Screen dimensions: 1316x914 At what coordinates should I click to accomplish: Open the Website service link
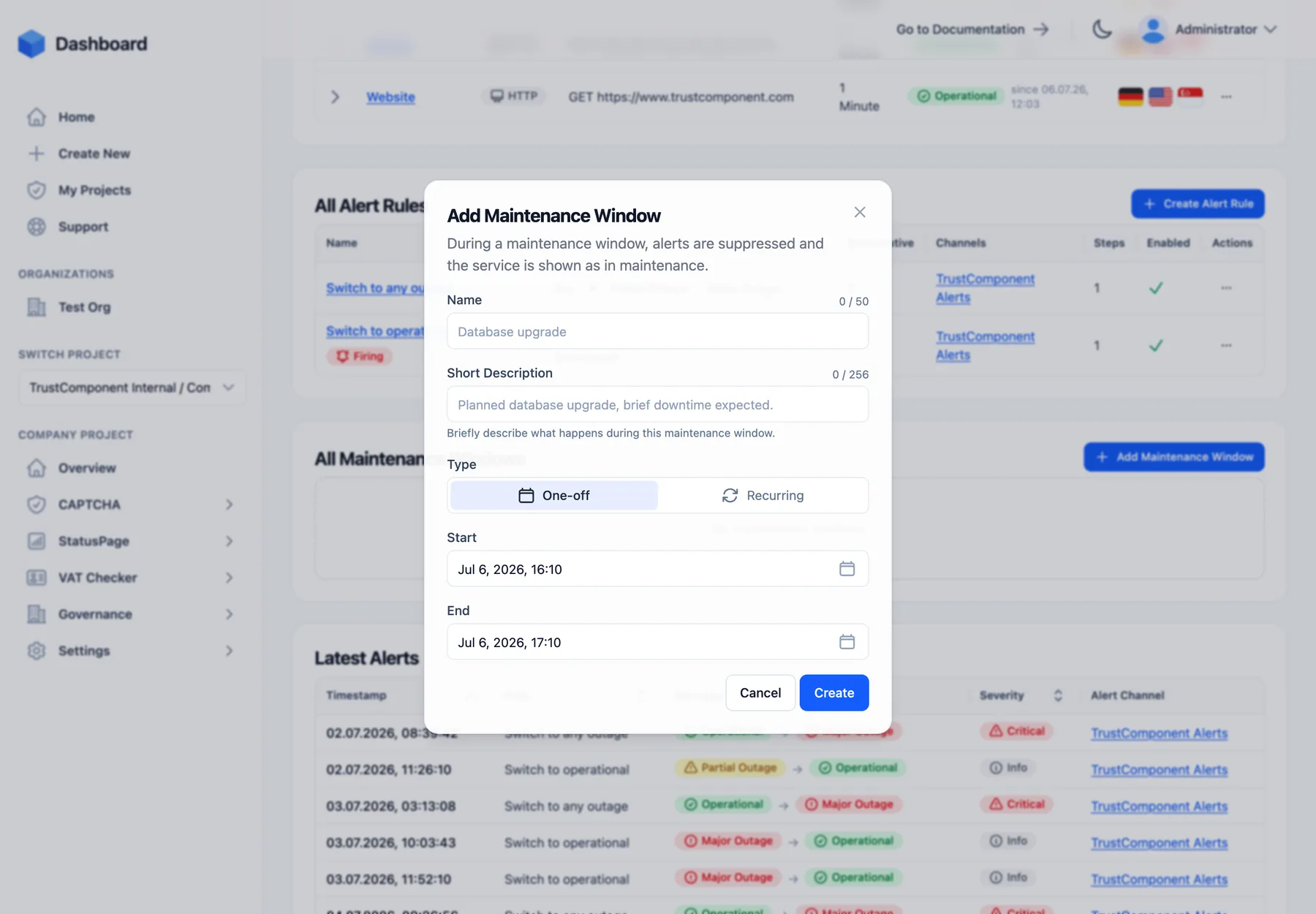[390, 97]
